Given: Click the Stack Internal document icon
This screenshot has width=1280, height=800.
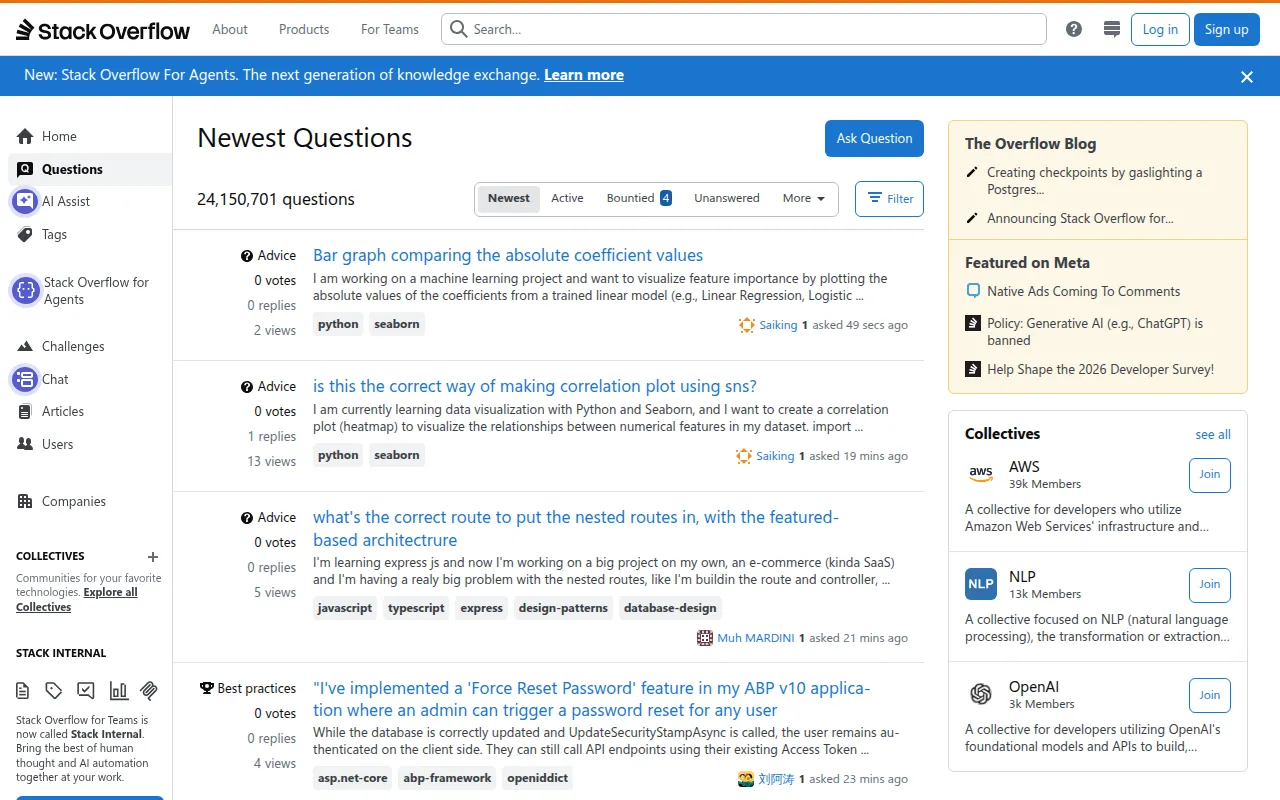Looking at the screenshot, I should (x=23, y=690).
